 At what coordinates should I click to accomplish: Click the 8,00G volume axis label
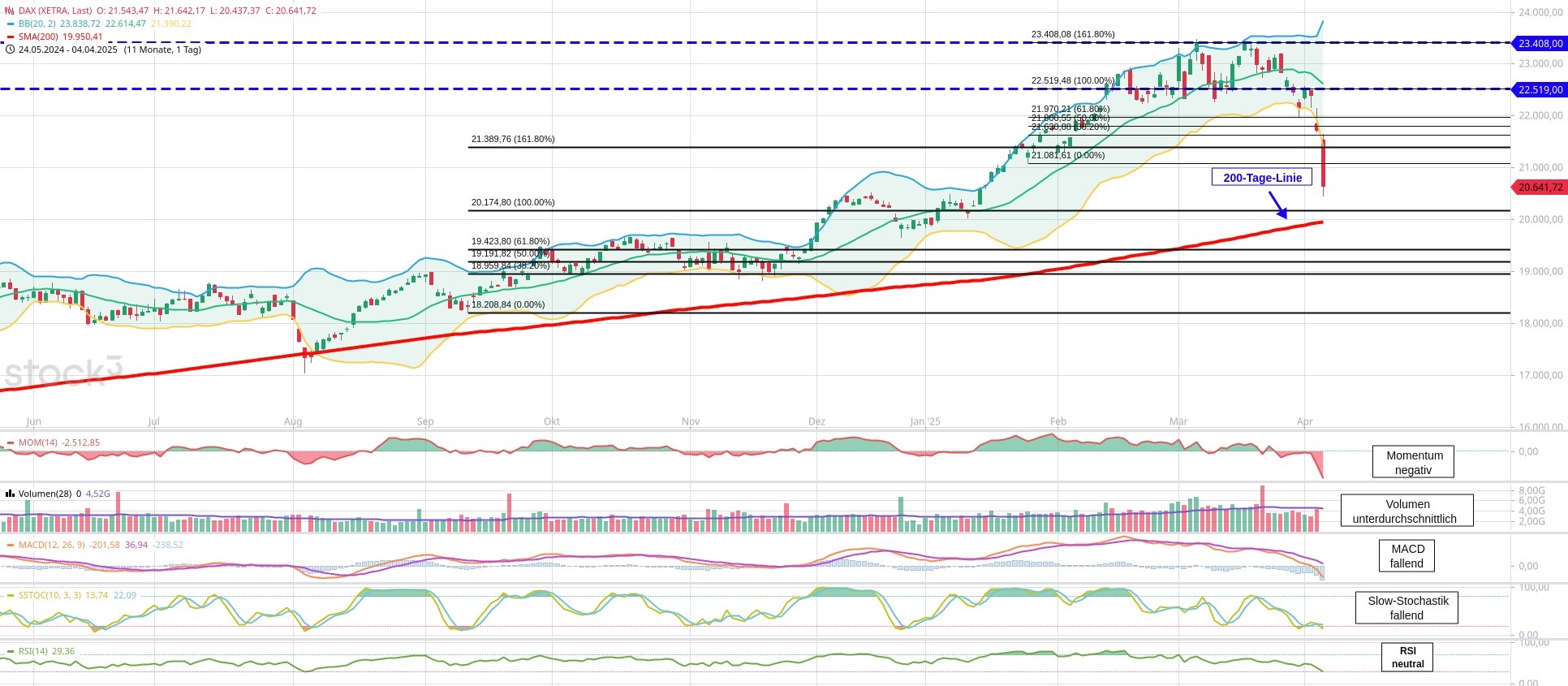coord(1532,490)
